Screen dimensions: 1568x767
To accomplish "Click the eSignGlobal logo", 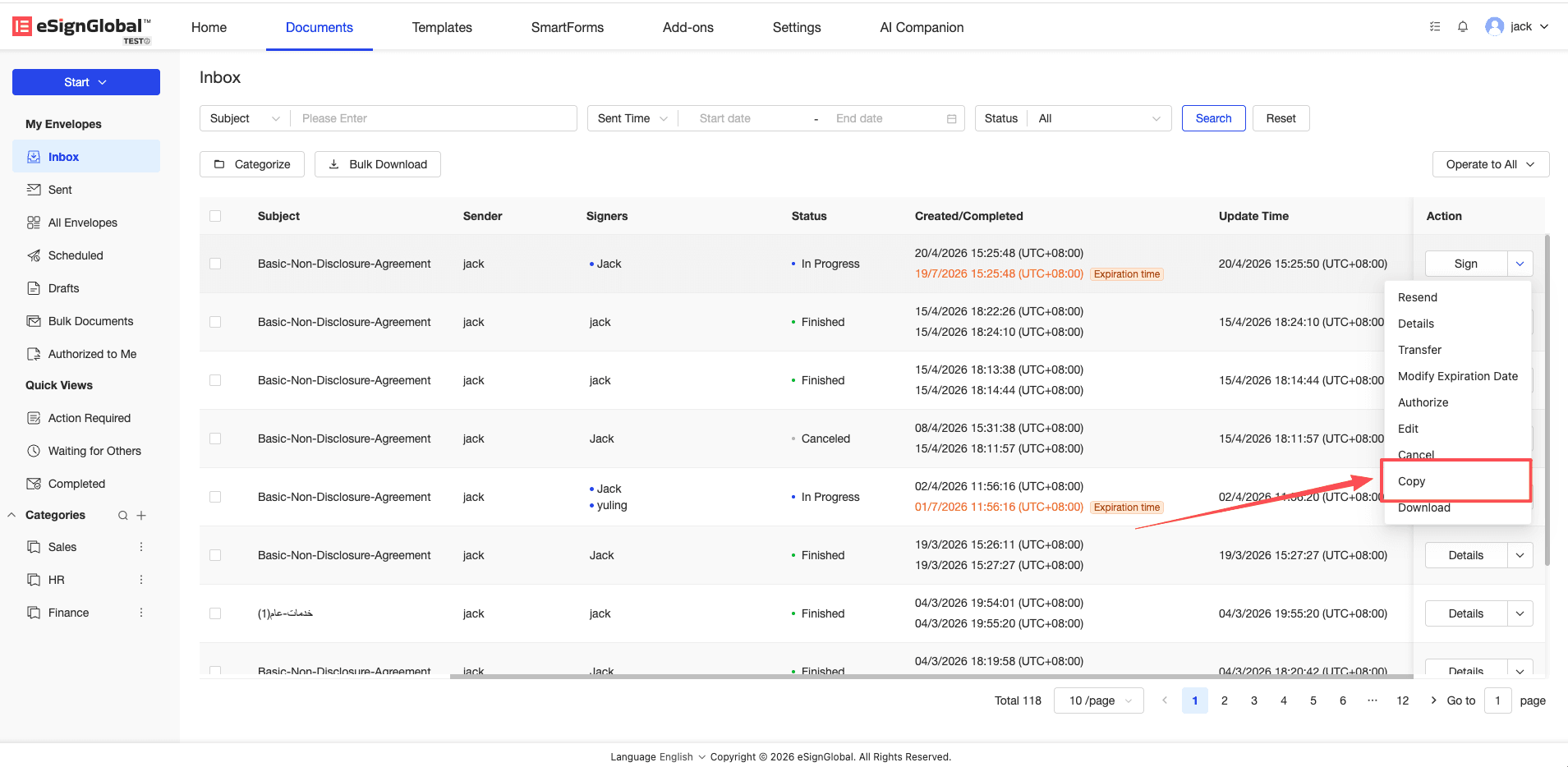I will (81, 28).
